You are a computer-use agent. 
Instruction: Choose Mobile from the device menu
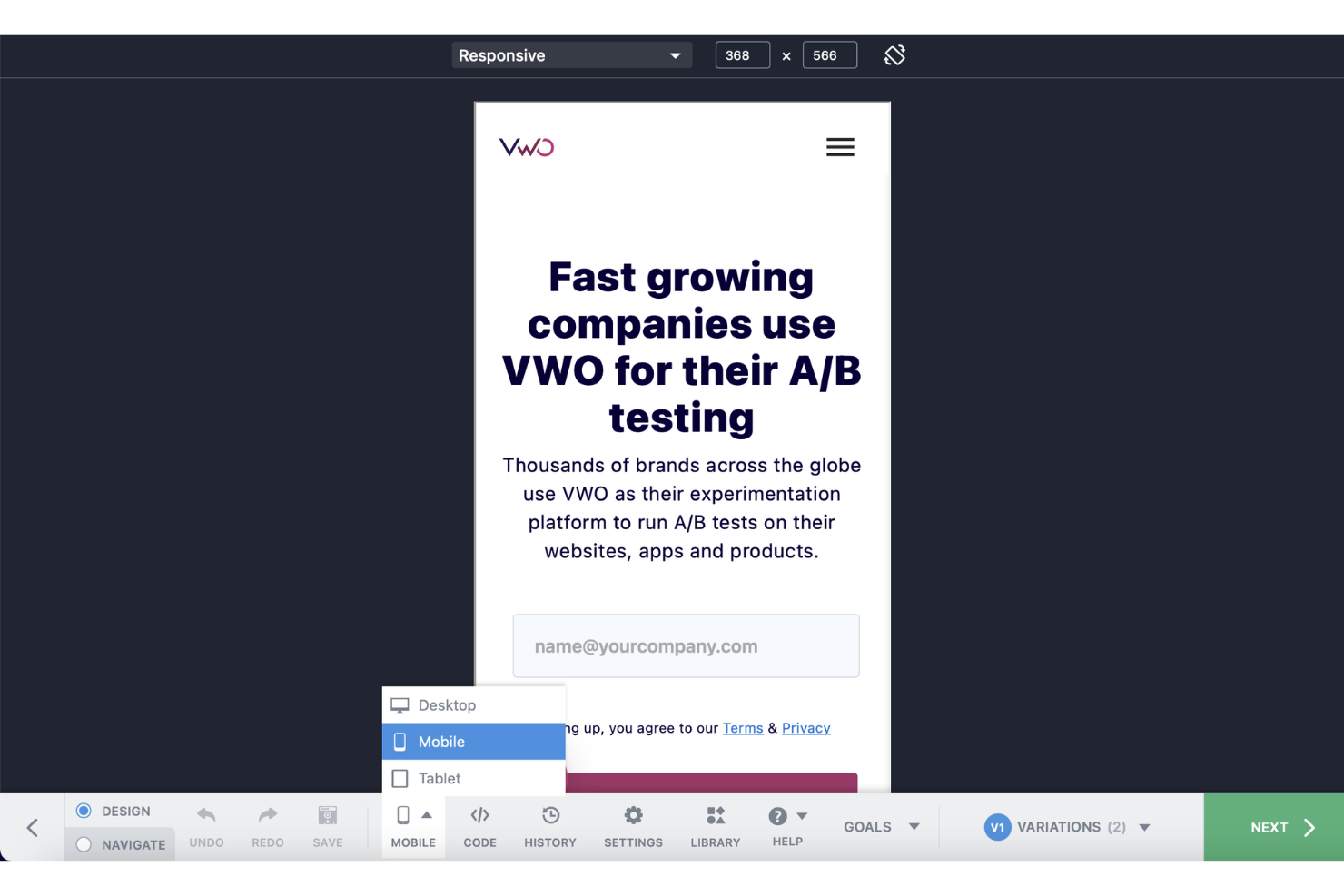click(474, 742)
